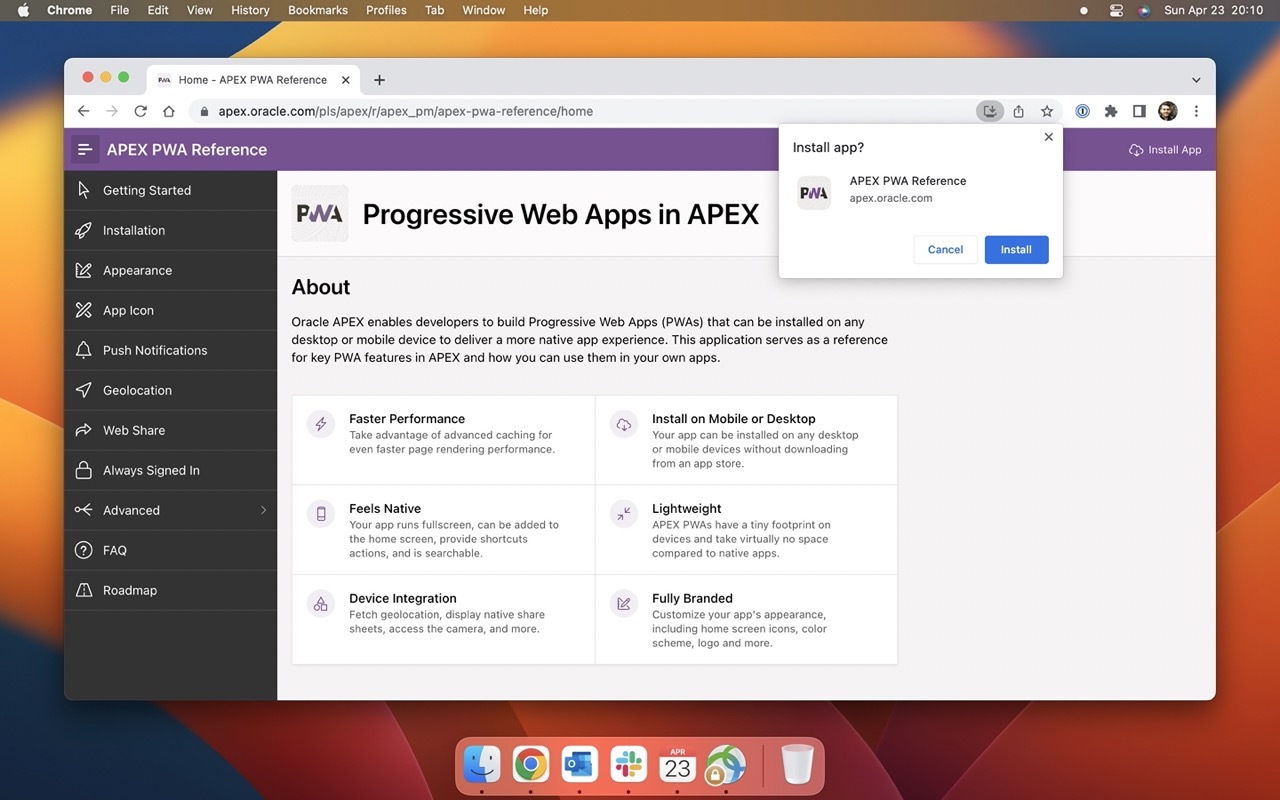Open the tab search dropdown arrow
The height and width of the screenshot is (800, 1280).
1196,80
